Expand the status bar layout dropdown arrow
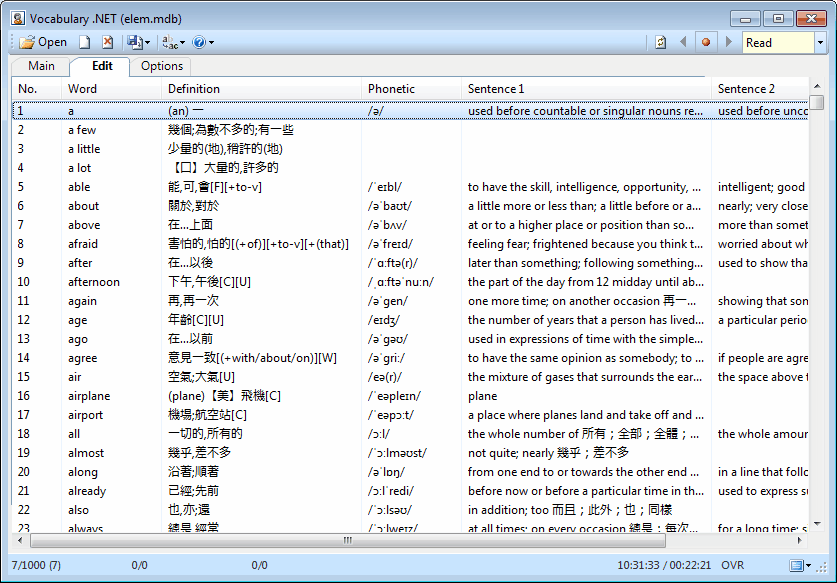Screen dimensions: 837x583 pos(808,566)
